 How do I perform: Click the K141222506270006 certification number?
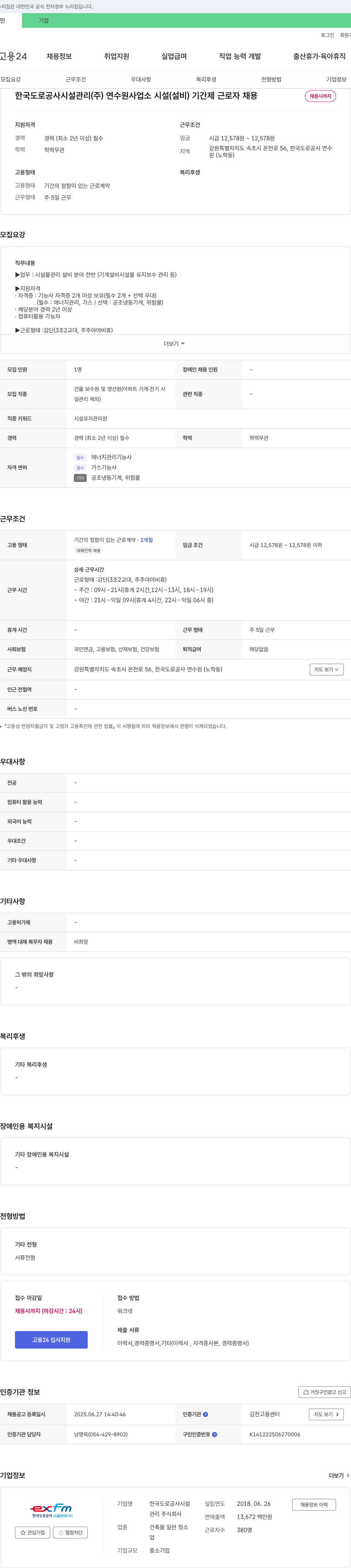[274, 1434]
